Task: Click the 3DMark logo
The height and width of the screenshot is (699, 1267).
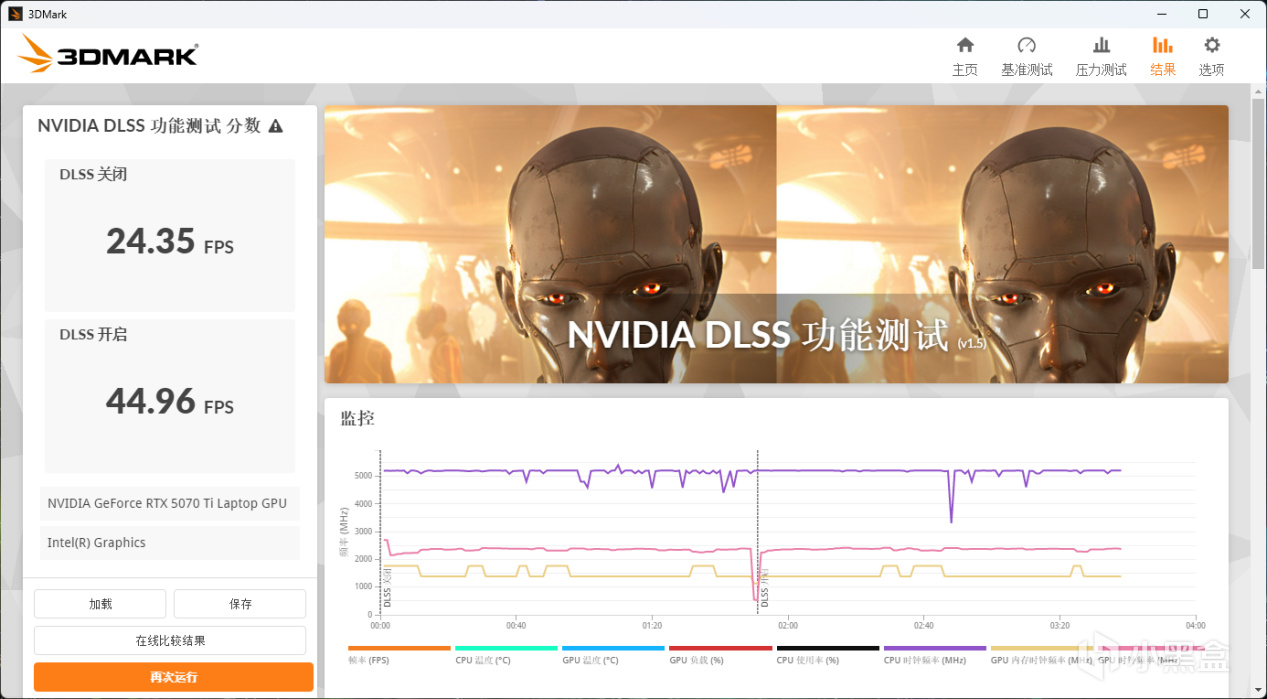Action: 108,54
